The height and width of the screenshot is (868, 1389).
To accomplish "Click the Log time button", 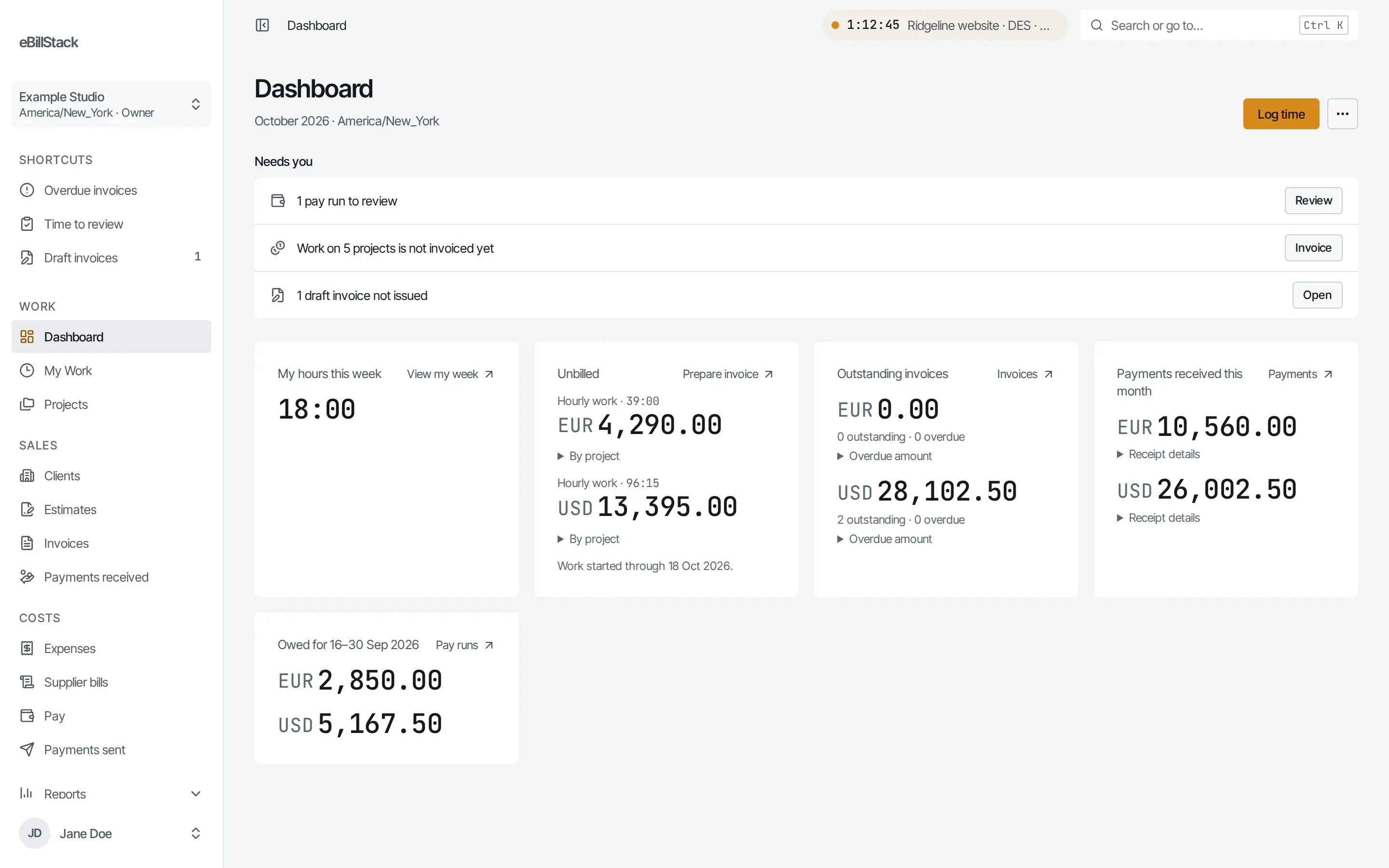I will tap(1281, 114).
